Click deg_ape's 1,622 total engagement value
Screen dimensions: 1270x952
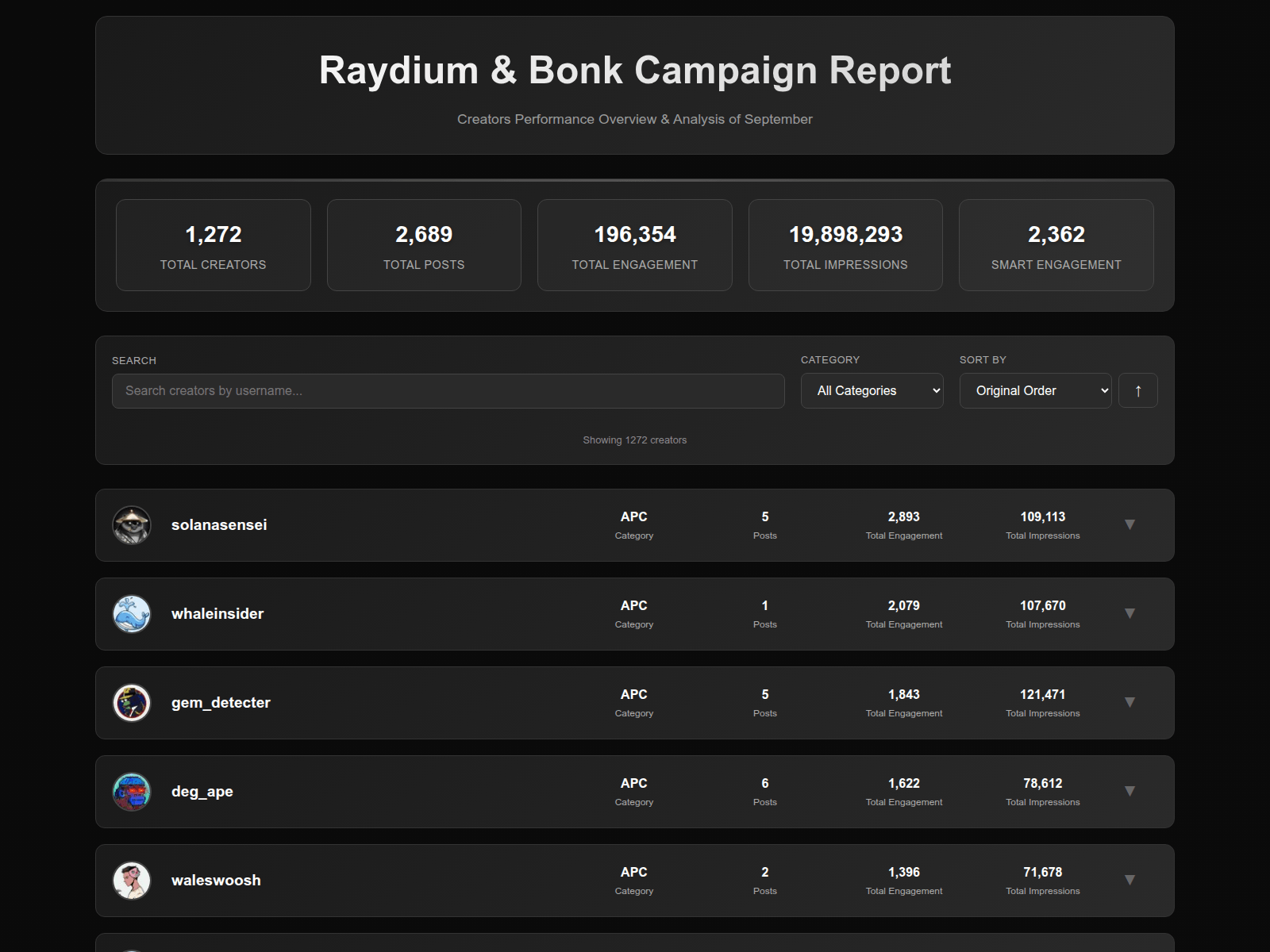pos(904,783)
